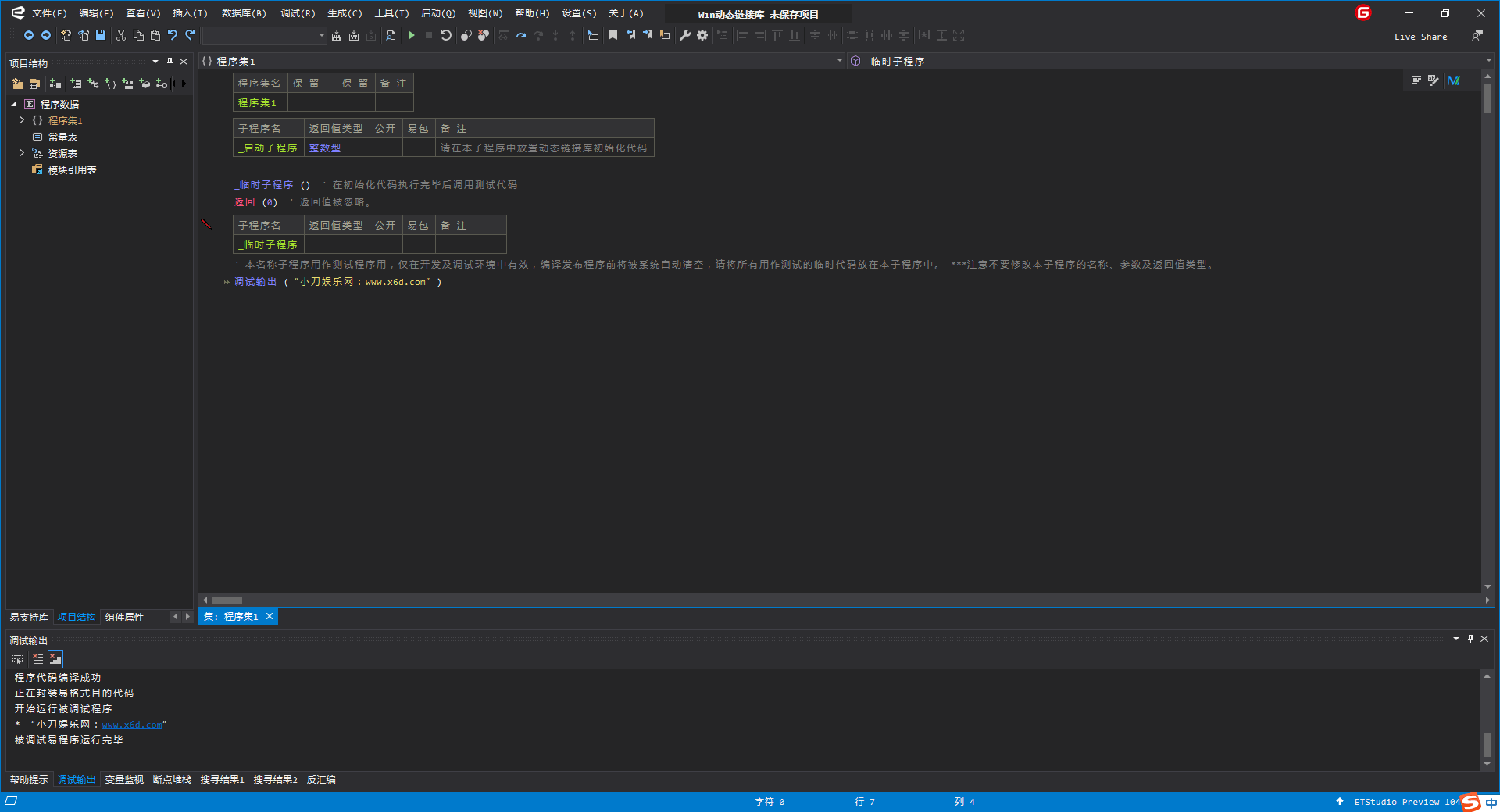The width and height of the screenshot is (1500, 812).
Task: Expand the 程序集1 tree node
Action: coord(22,120)
